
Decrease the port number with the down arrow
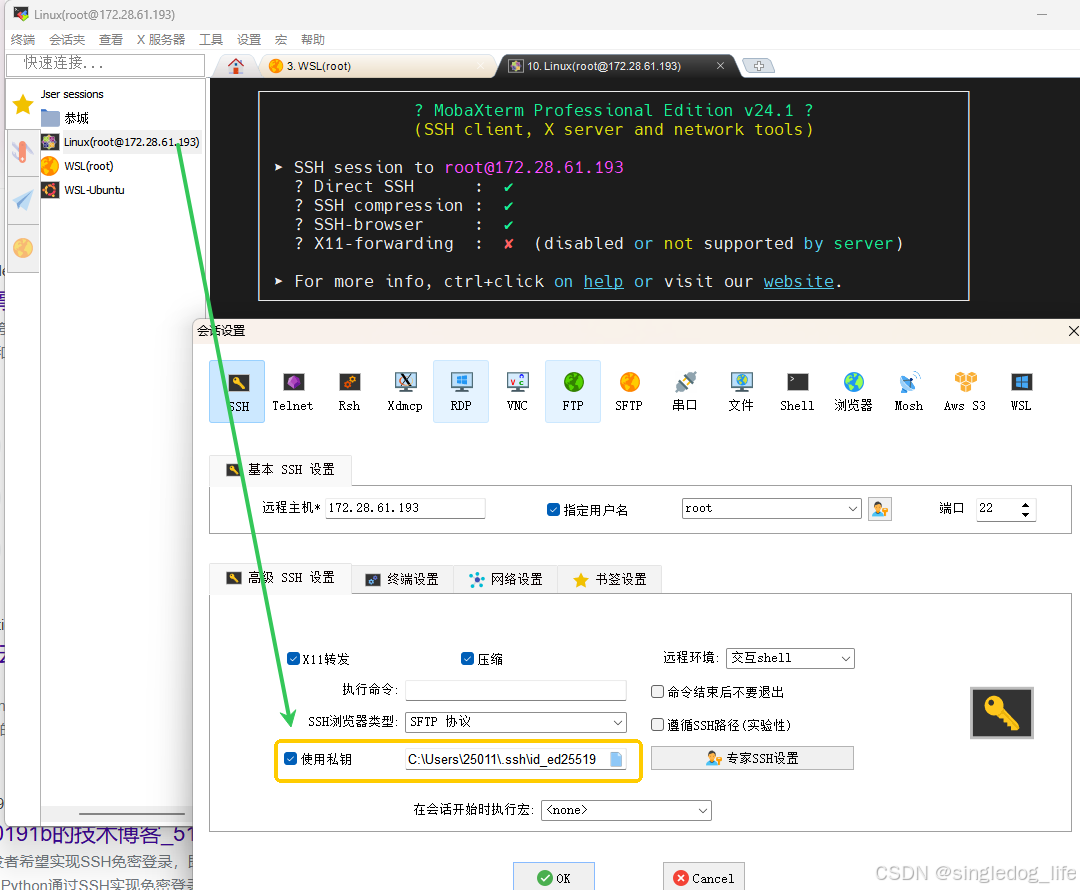point(1025,515)
